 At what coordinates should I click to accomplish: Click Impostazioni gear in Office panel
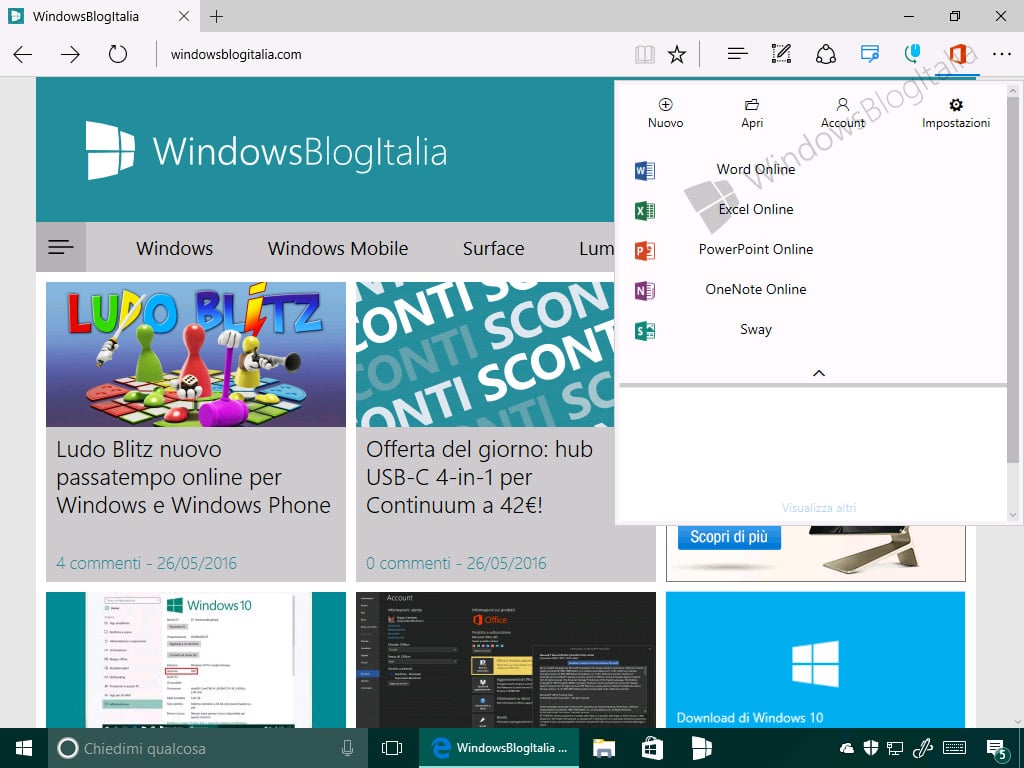(x=955, y=113)
